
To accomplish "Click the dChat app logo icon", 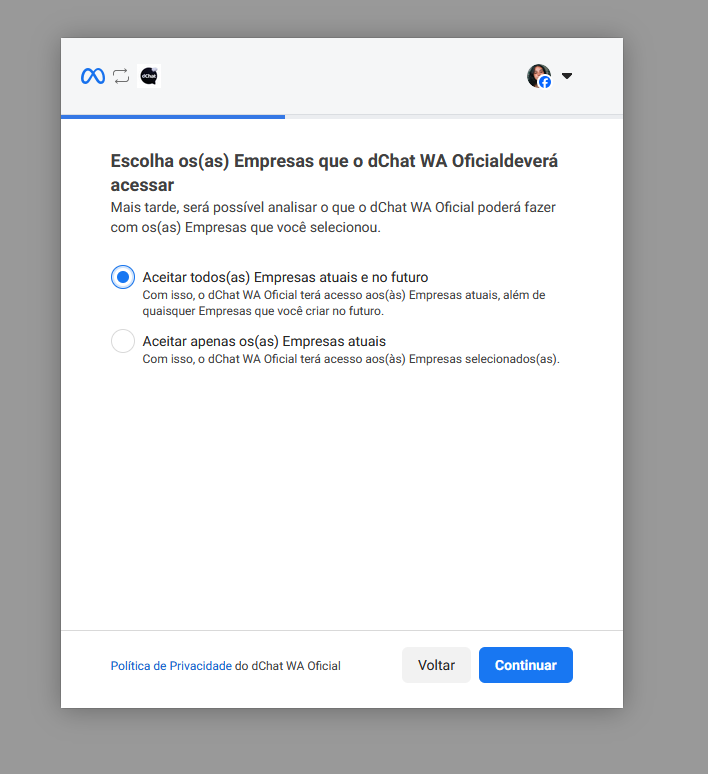I will click(x=149, y=76).
